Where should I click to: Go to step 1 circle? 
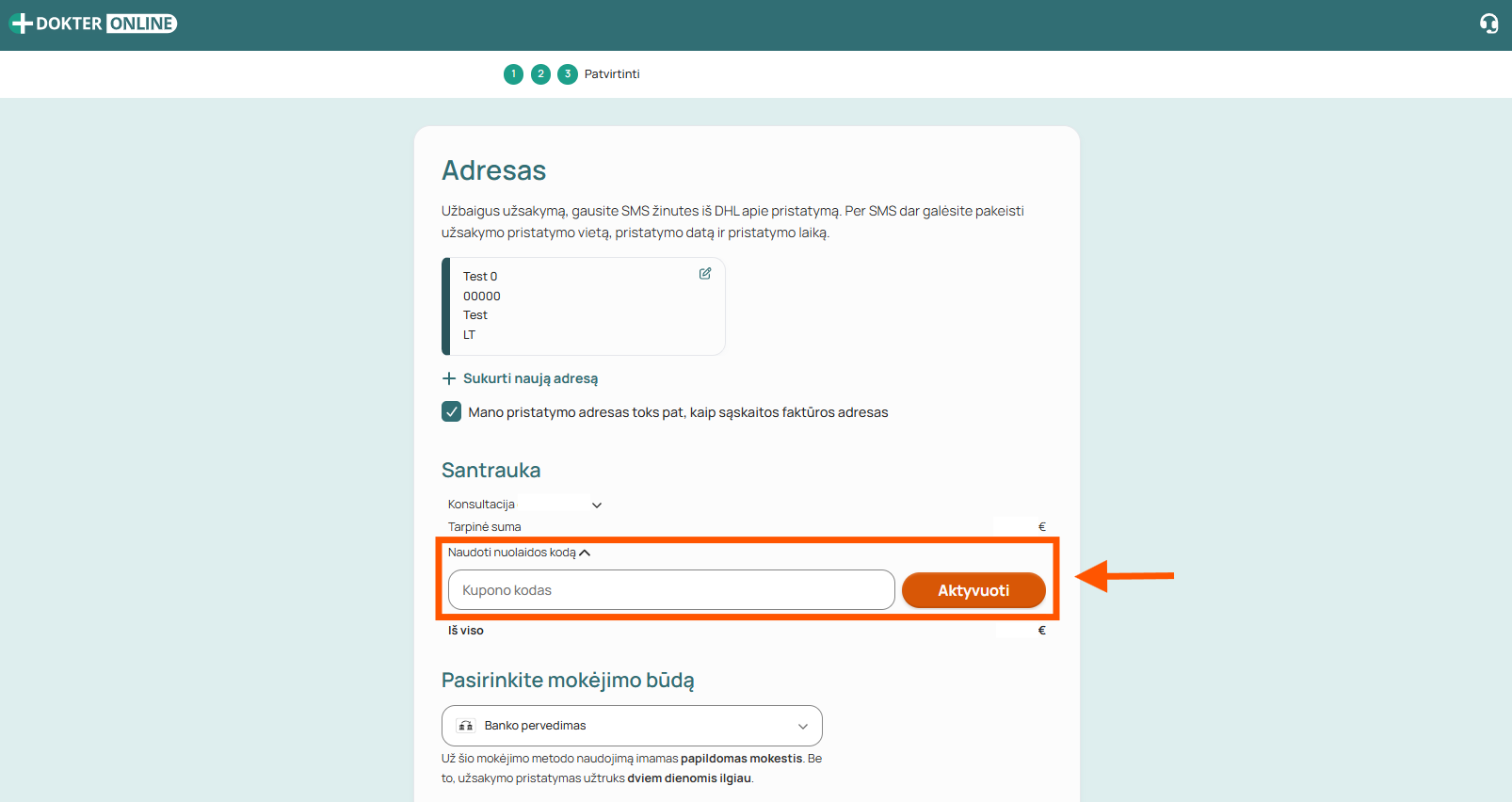click(x=513, y=74)
